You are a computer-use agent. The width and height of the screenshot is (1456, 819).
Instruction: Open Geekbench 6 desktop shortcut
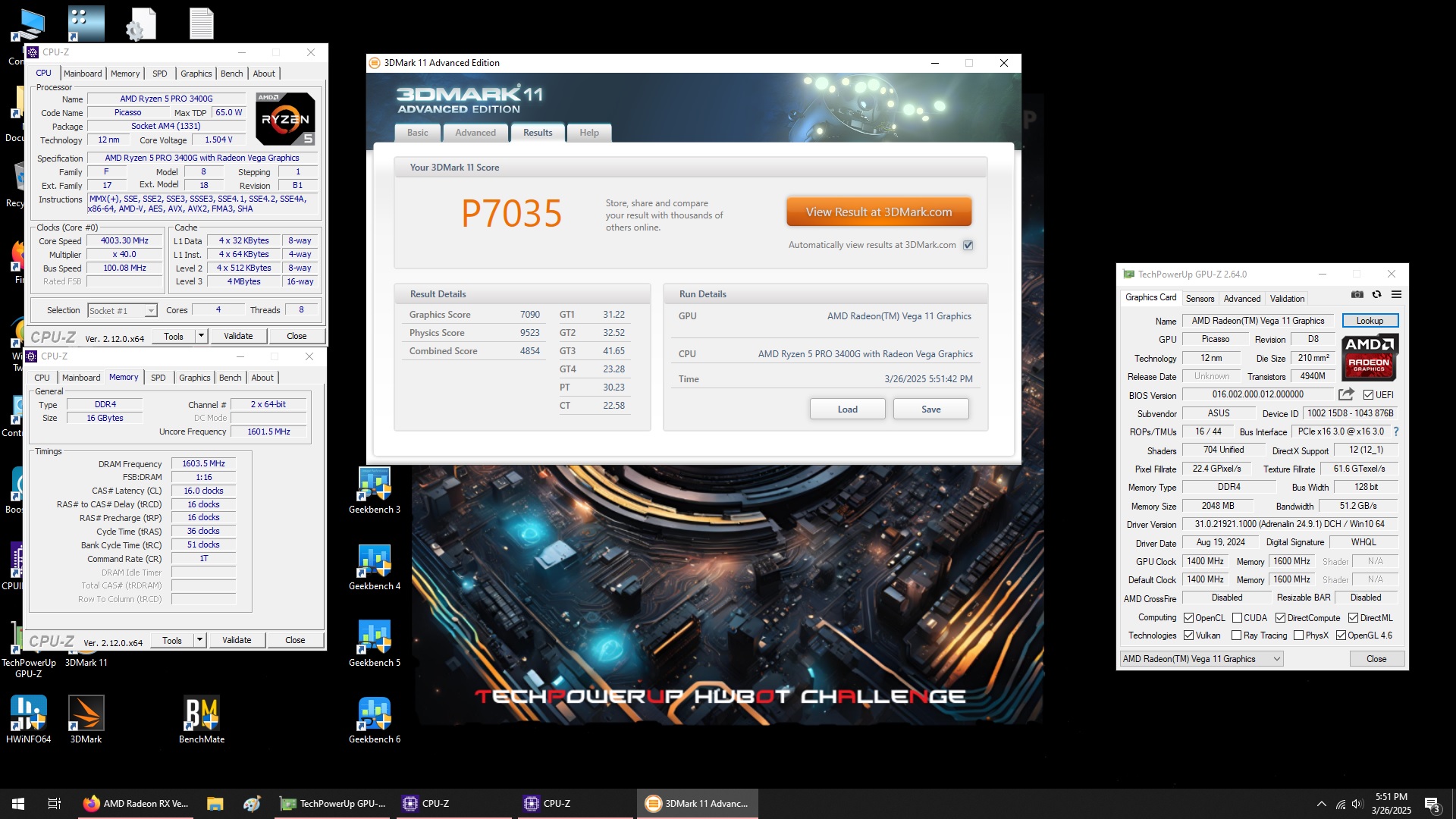[x=375, y=721]
